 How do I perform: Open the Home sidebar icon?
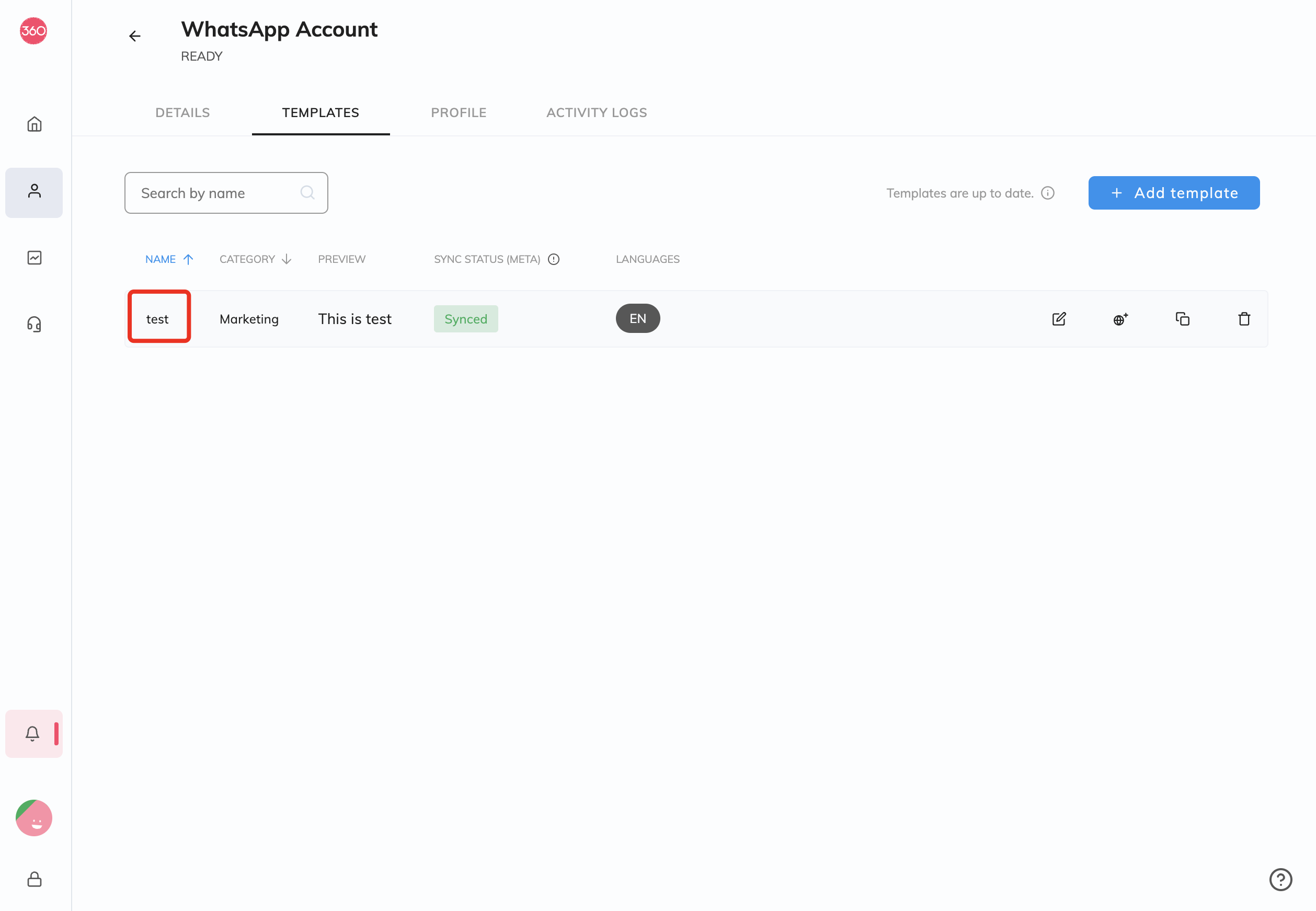pyautogui.click(x=35, y=124)
